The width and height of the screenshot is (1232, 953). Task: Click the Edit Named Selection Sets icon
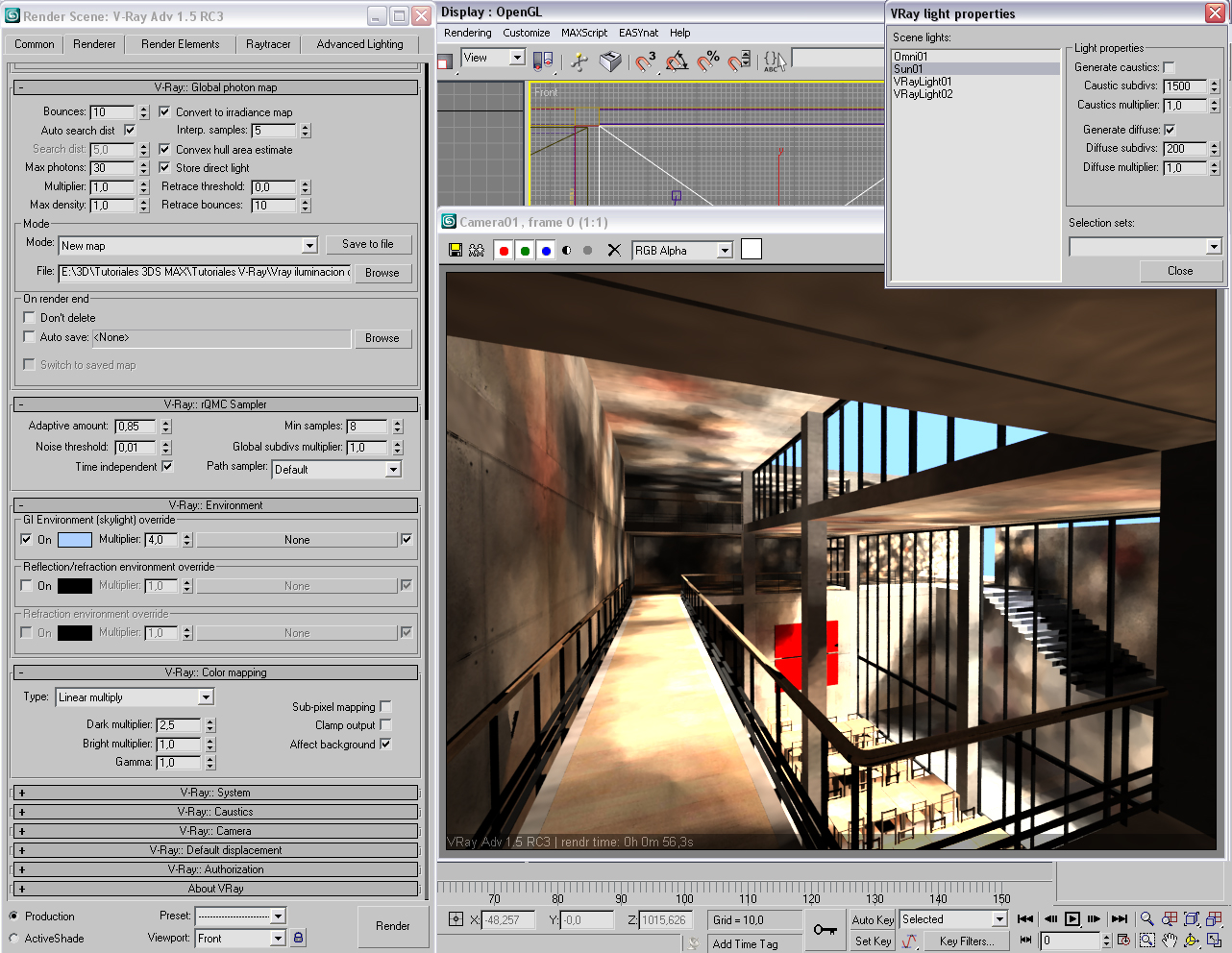tap(775, 61)
